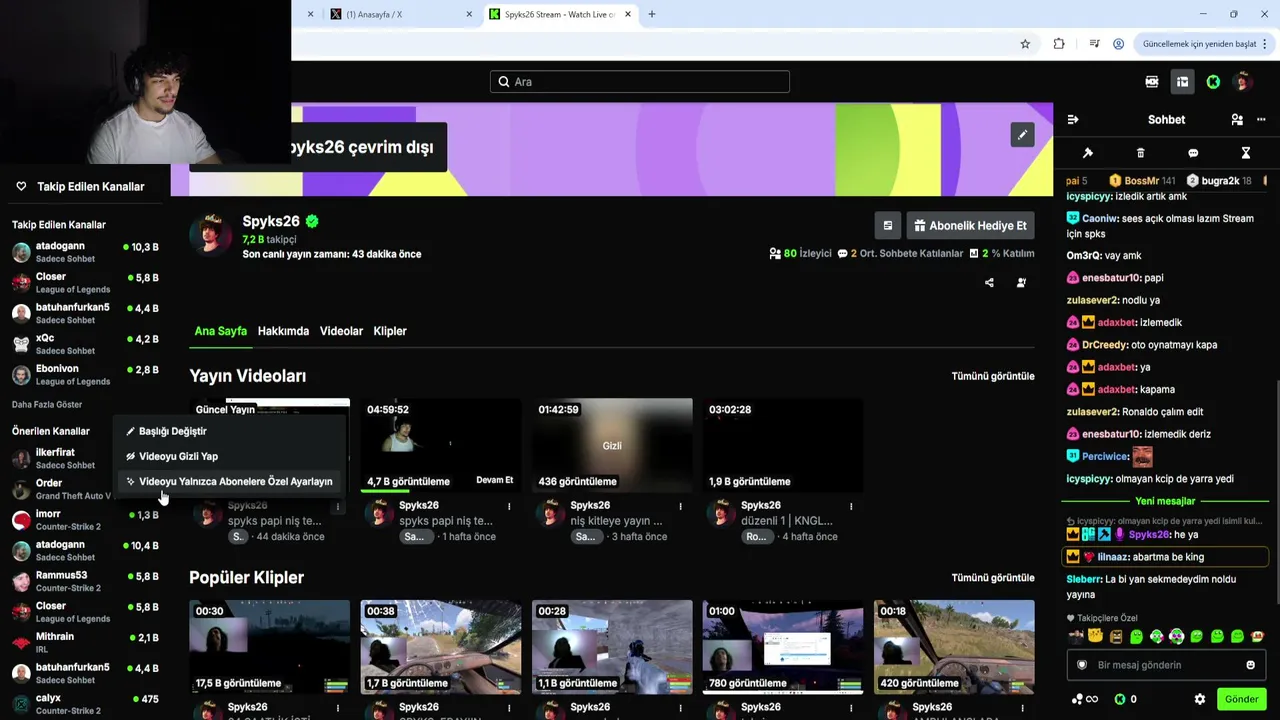Open Mithrain channel in the sidebar
1280x720 pixels.
[85, 642]
